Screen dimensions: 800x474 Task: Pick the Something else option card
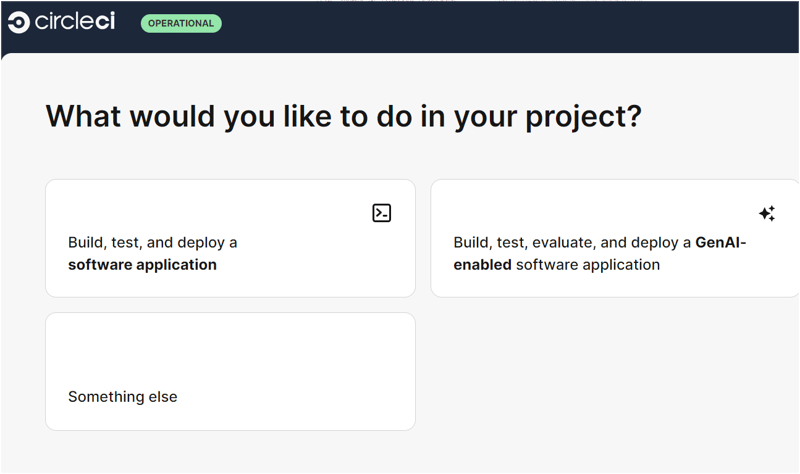231,371
